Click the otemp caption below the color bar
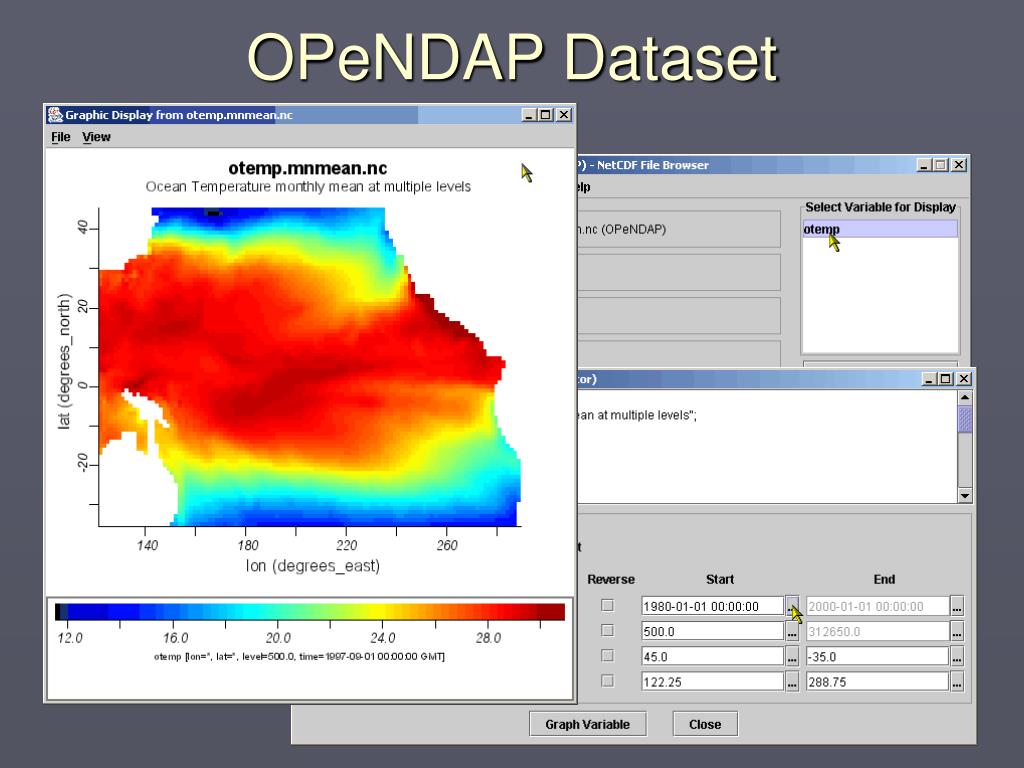Viewport: 1024px width, 768px height. [299, 656]
